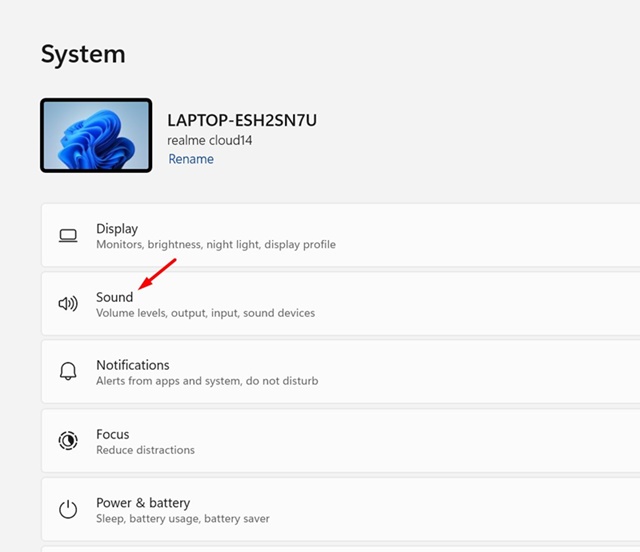
Task: Click the LAPTOP-ESH2SN7U device name
Action: 242,120
